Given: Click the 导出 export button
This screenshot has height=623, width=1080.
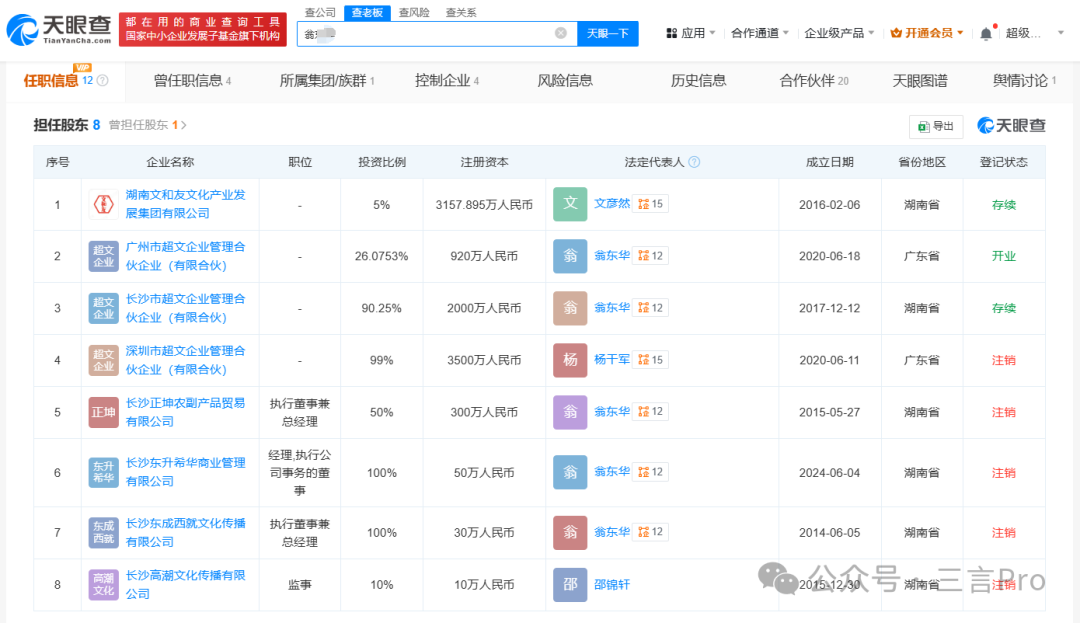Looking at the screenshot, I should [x=936, y=126].
